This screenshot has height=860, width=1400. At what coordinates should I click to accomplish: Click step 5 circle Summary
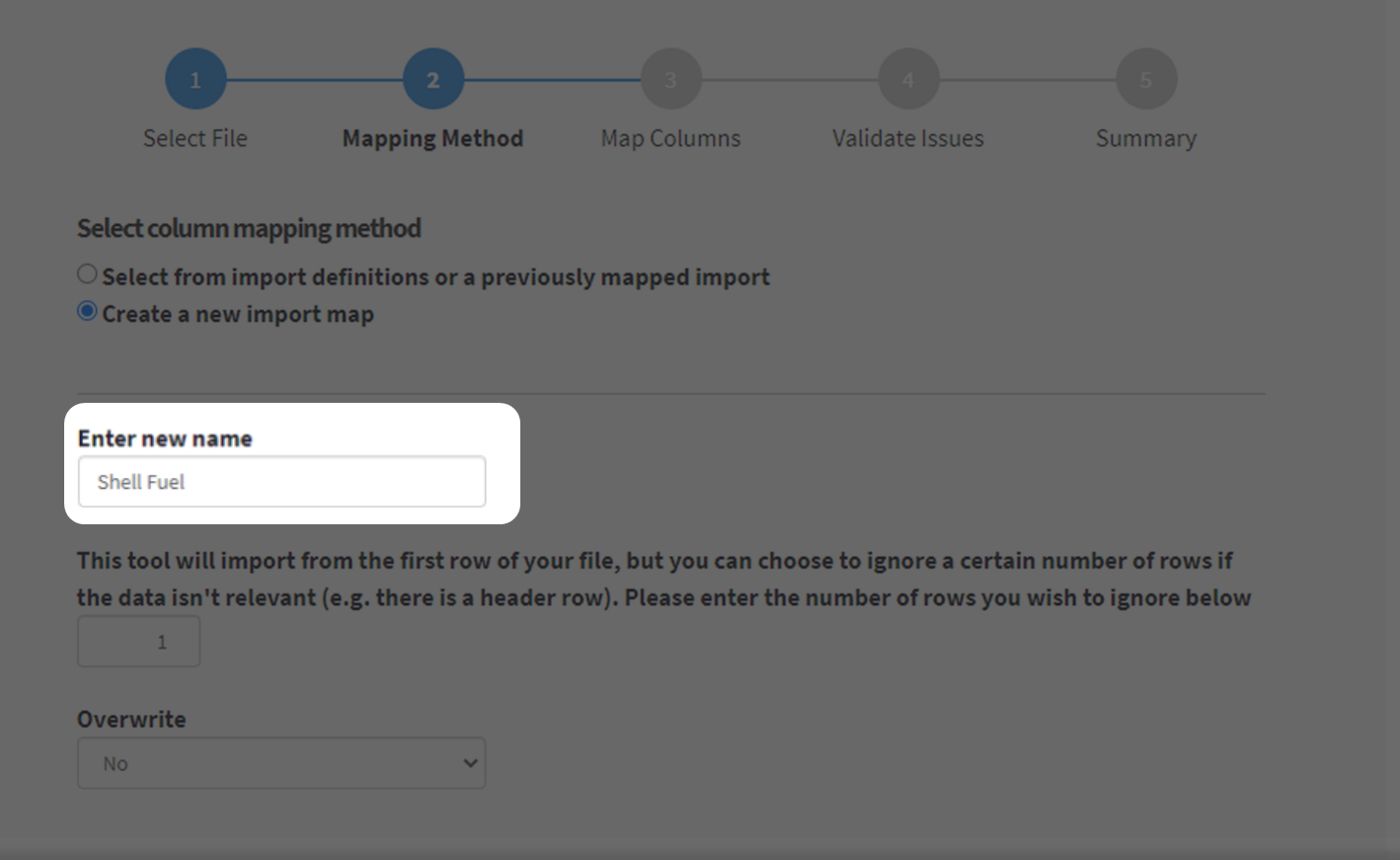pyautogui.click(x=1146, y=79)
